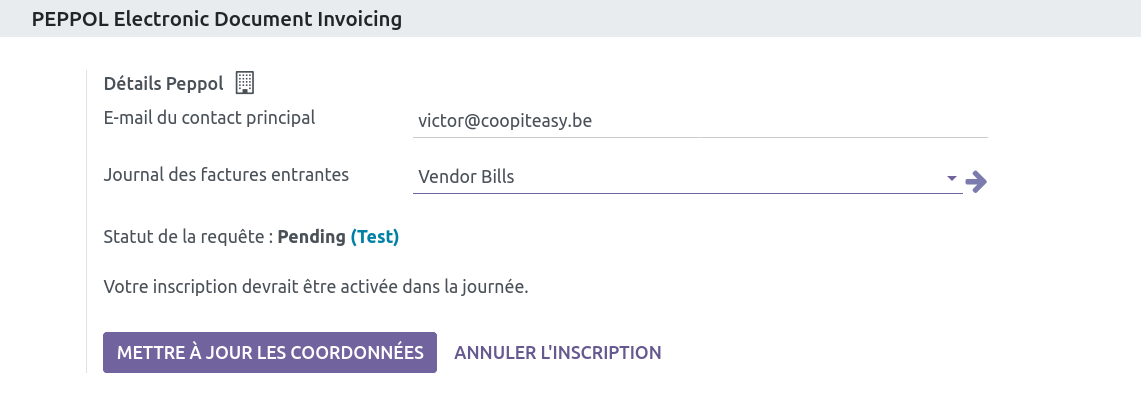1141x404 pixels.
Task: Click the bold Pending status text
Action: point(311,237)
